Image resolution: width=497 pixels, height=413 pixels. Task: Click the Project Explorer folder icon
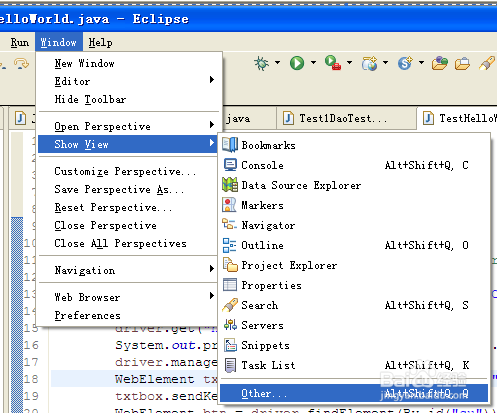[230, 265]
